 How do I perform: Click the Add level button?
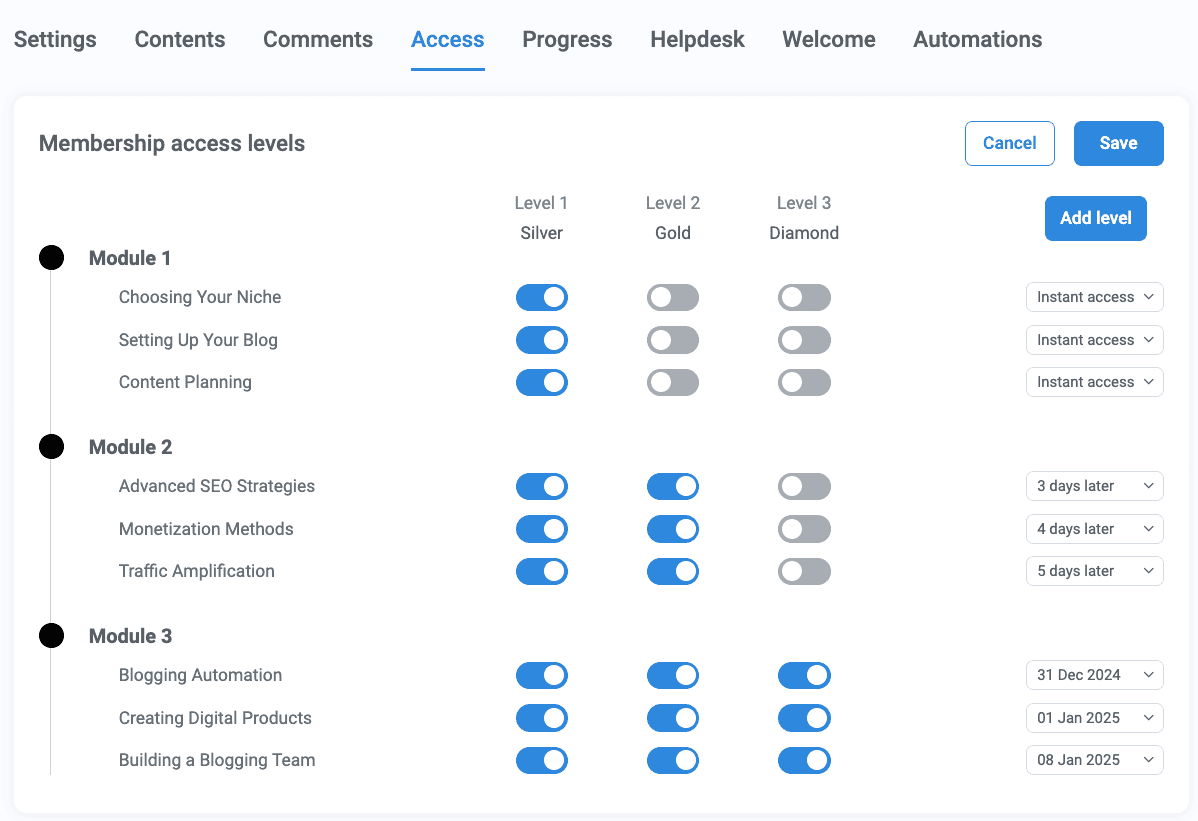pos(1095,218)
